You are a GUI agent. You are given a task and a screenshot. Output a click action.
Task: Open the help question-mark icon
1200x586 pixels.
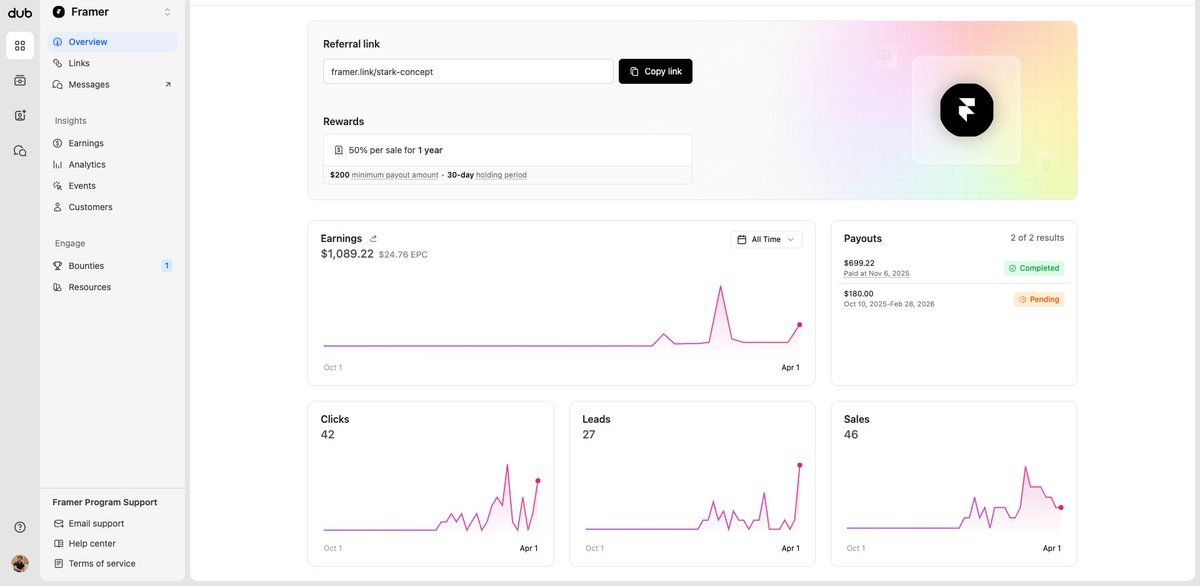tap(20, 527)
